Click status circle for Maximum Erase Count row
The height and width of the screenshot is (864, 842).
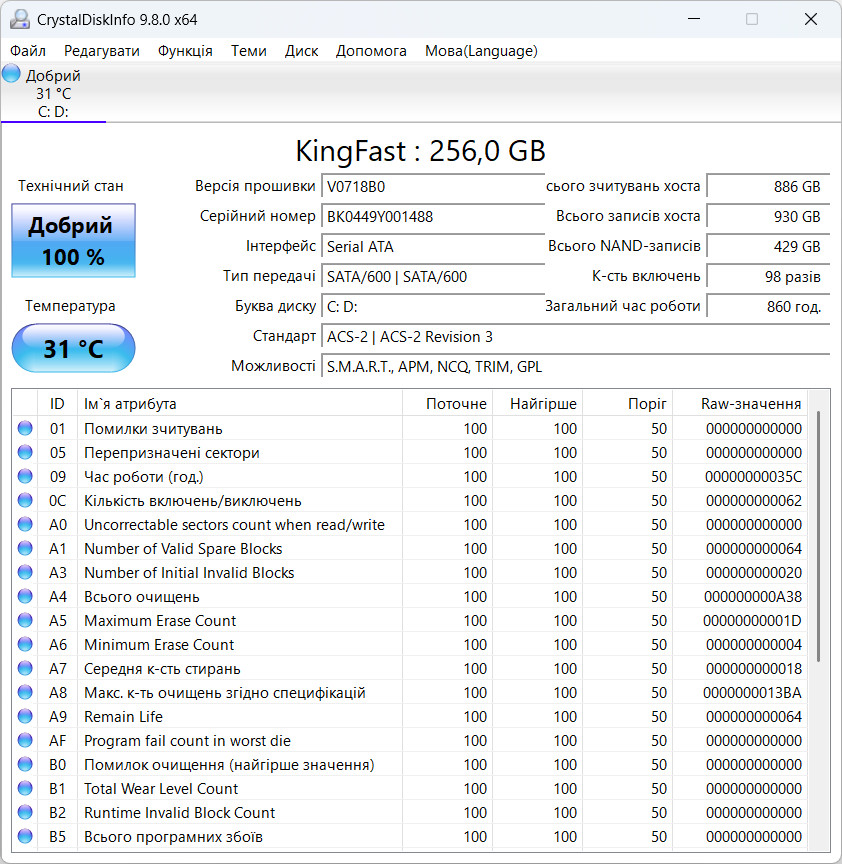pos(25,620)
